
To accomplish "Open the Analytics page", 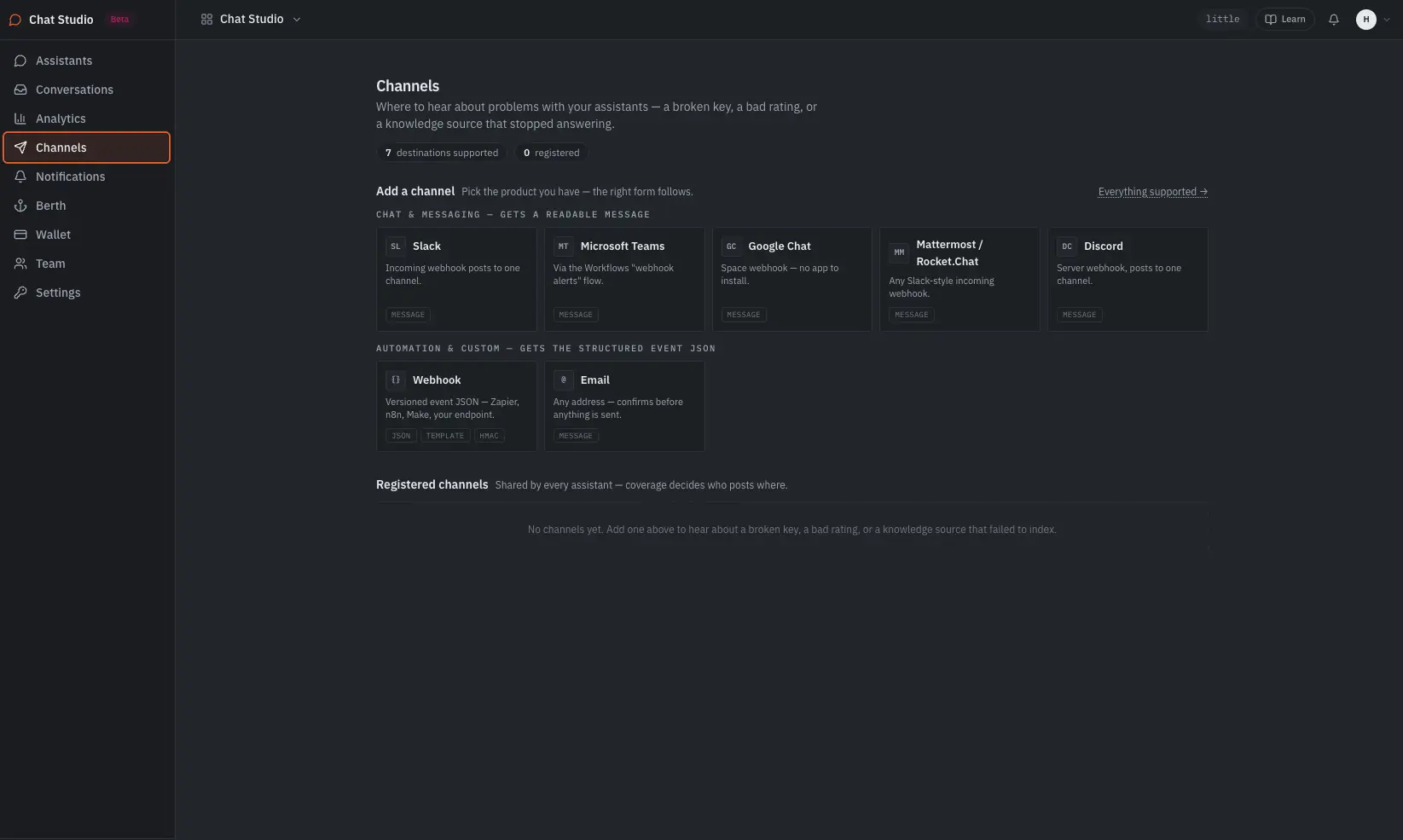I will tap(87, 119).
